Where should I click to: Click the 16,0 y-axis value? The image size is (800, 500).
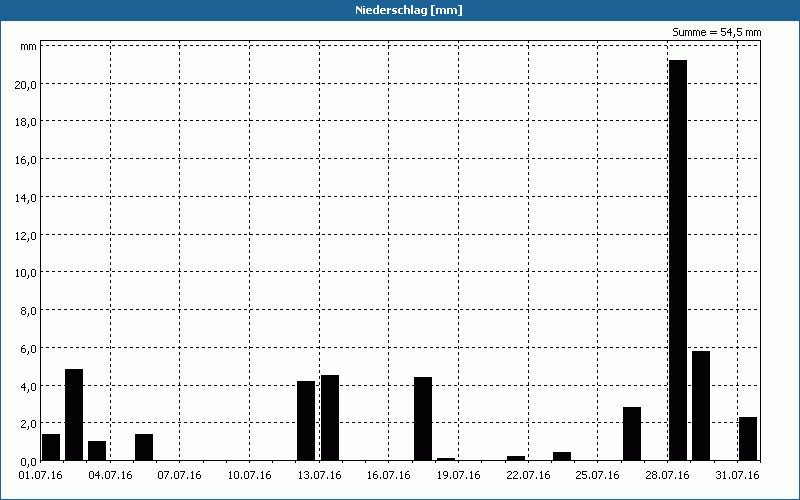tap(26, 160)
